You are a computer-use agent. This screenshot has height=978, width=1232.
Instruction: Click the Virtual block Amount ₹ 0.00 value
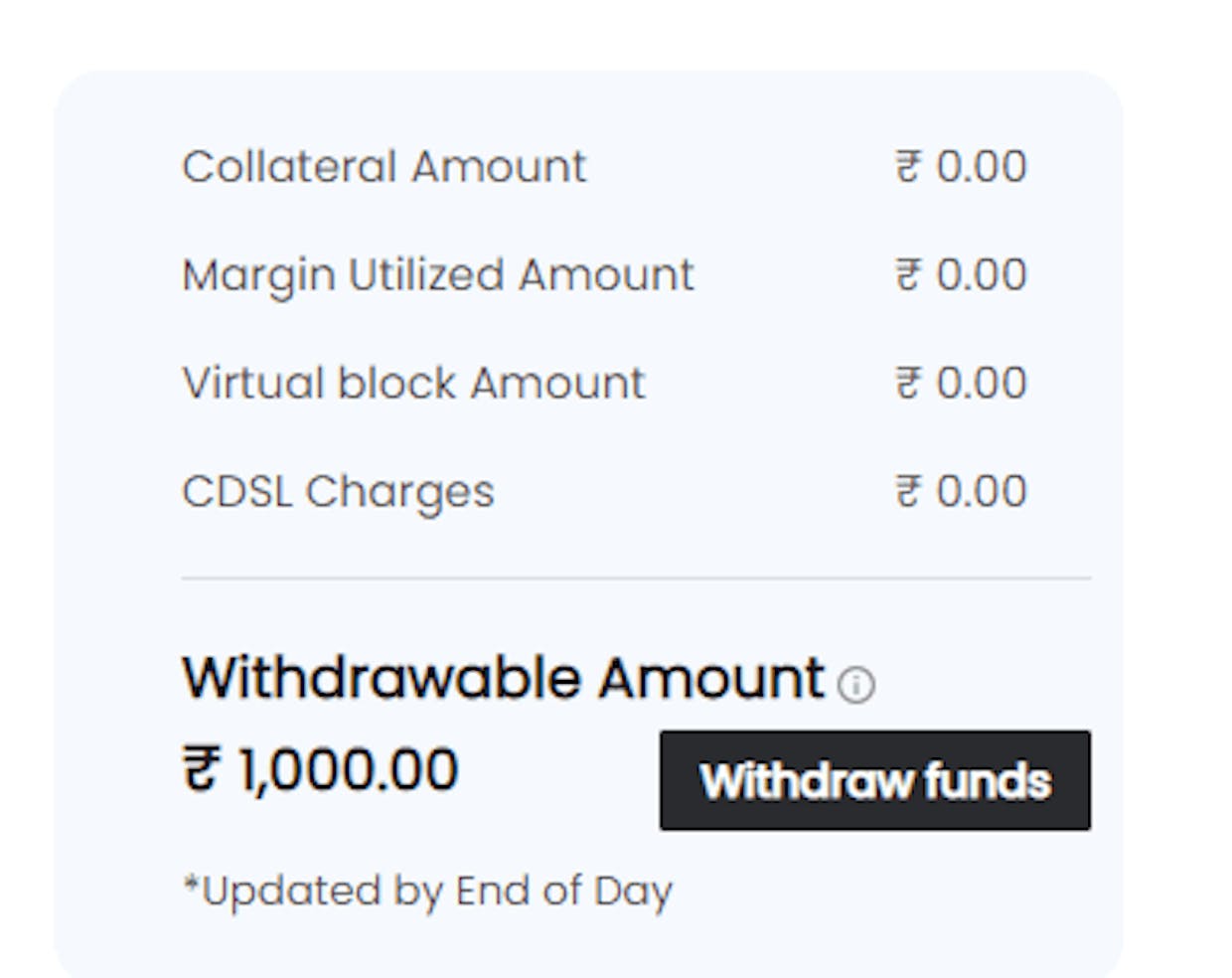(960, 383)
